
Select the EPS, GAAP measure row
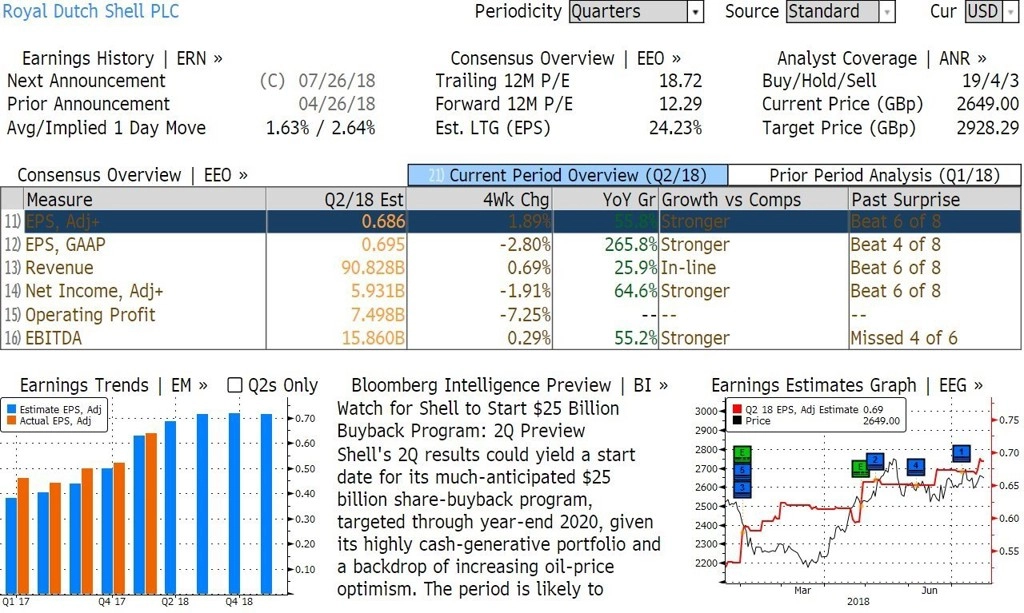(x=511, y=245)
